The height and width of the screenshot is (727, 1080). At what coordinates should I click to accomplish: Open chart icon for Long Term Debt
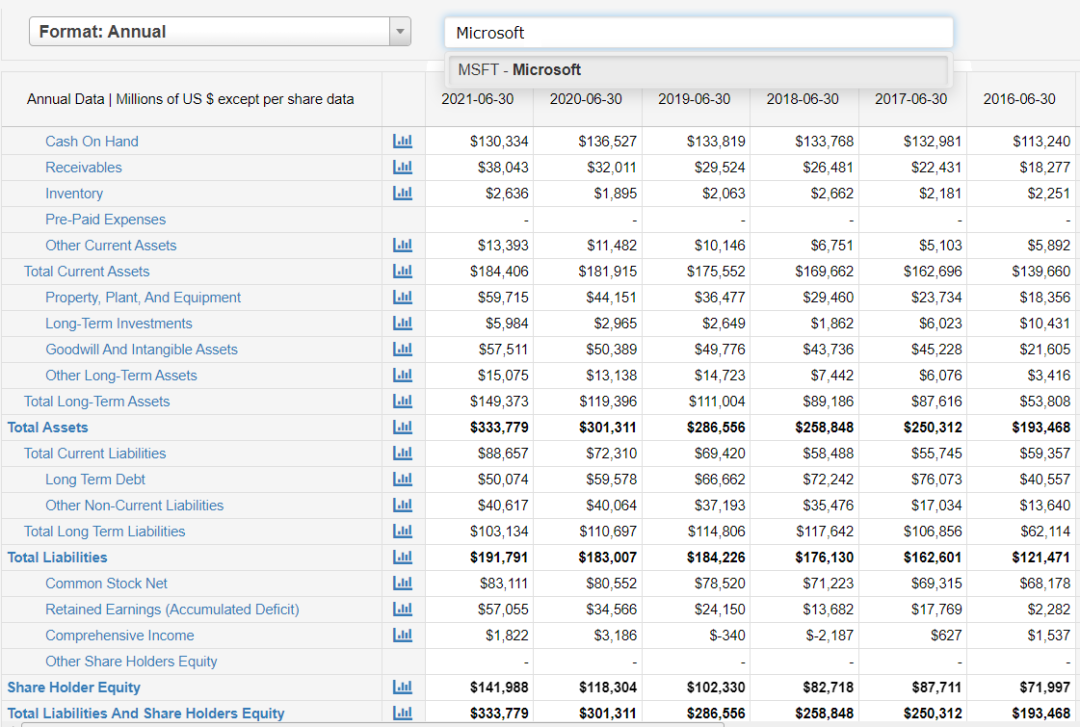(402, 480)
